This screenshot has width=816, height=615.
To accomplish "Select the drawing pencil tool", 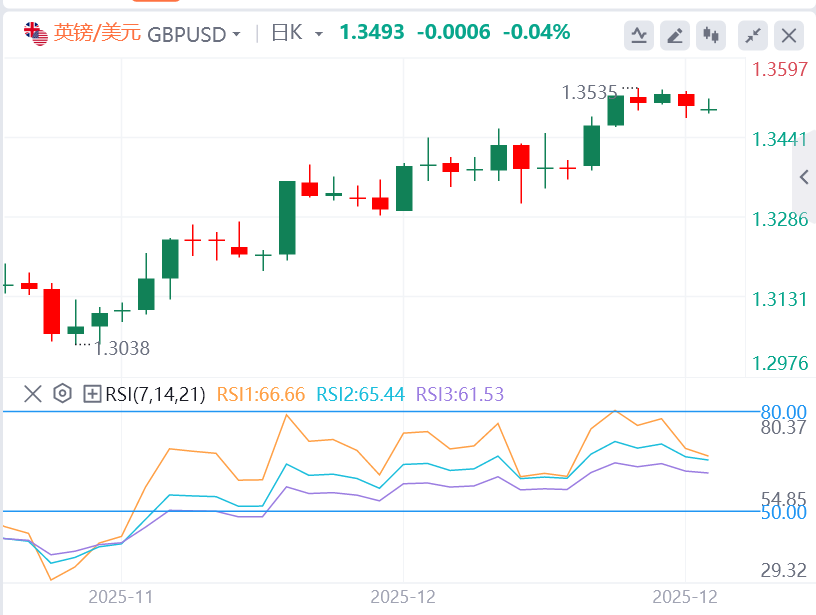I will pyautogui.click(x=675, y=36).
